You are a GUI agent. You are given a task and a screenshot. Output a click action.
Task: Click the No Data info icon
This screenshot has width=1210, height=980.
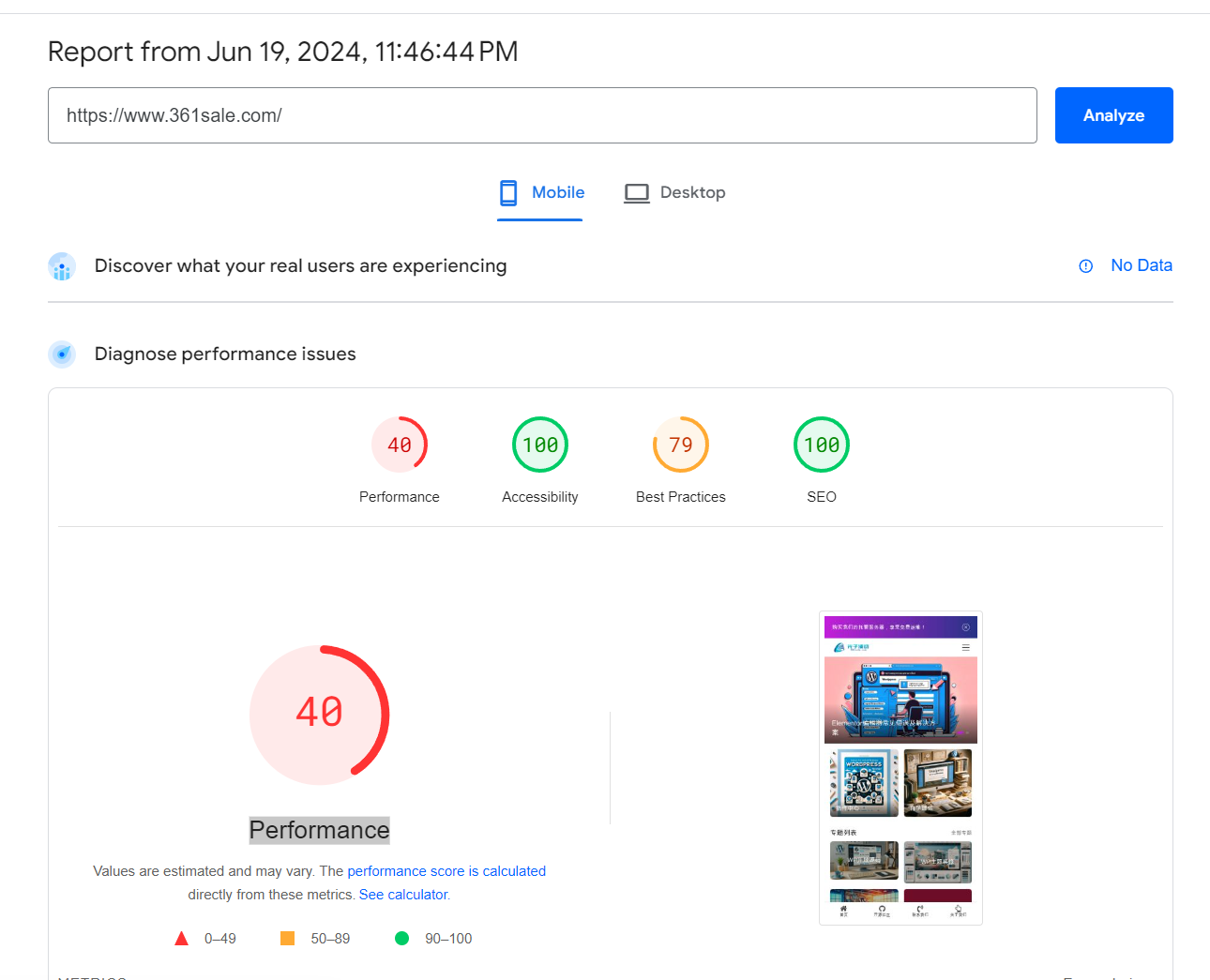coord(1085,266)
